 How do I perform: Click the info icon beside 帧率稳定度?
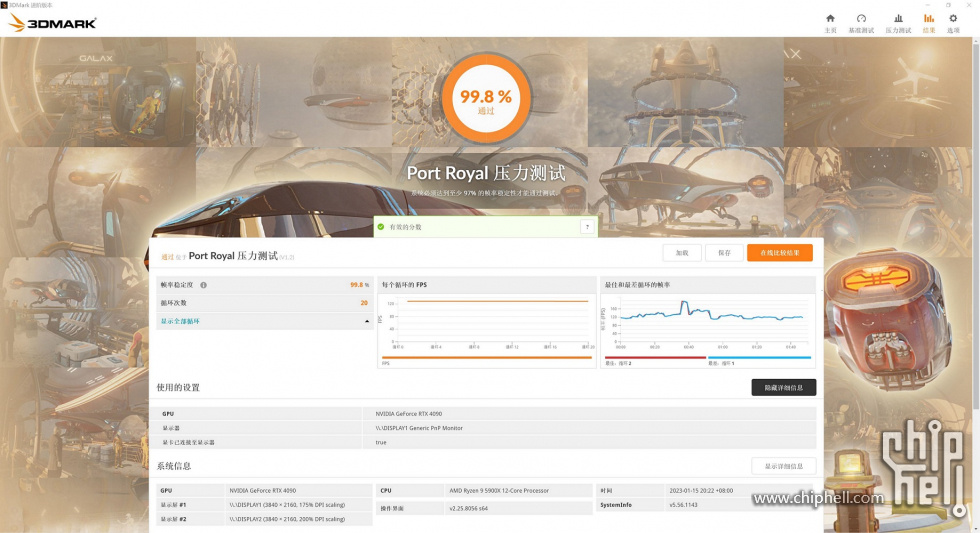tap(203, 285)
